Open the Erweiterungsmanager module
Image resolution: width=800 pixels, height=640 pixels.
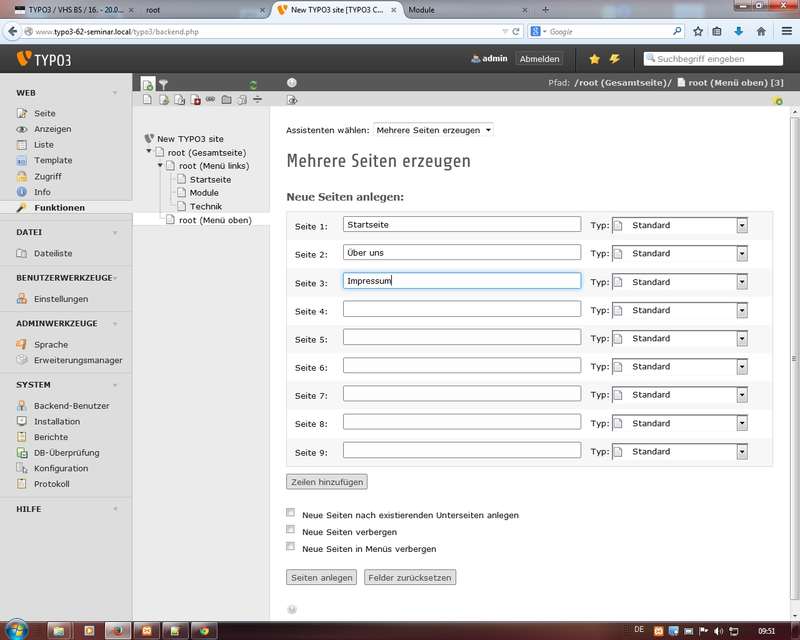(x=78, y=360)
